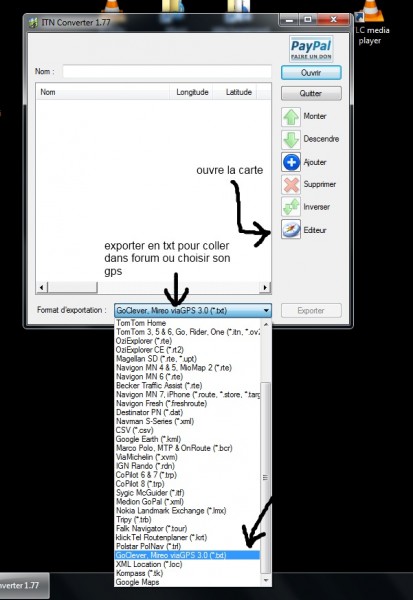The image size is (413, 600).
Task: Click the red cross Supprimer icon
Action: coord(291,185)
